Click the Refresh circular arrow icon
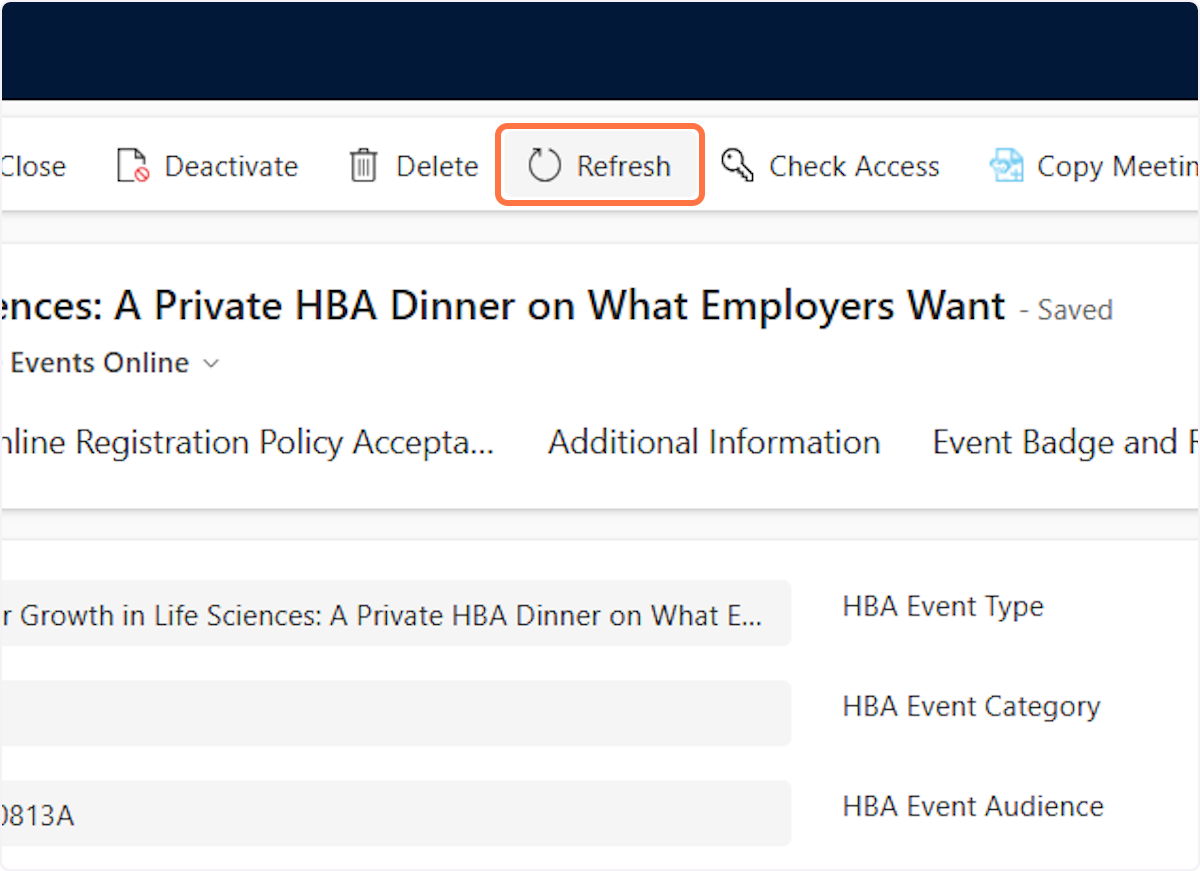Image resolution: width=1200 pixels, height=871 pixels. tap(545, 166)
